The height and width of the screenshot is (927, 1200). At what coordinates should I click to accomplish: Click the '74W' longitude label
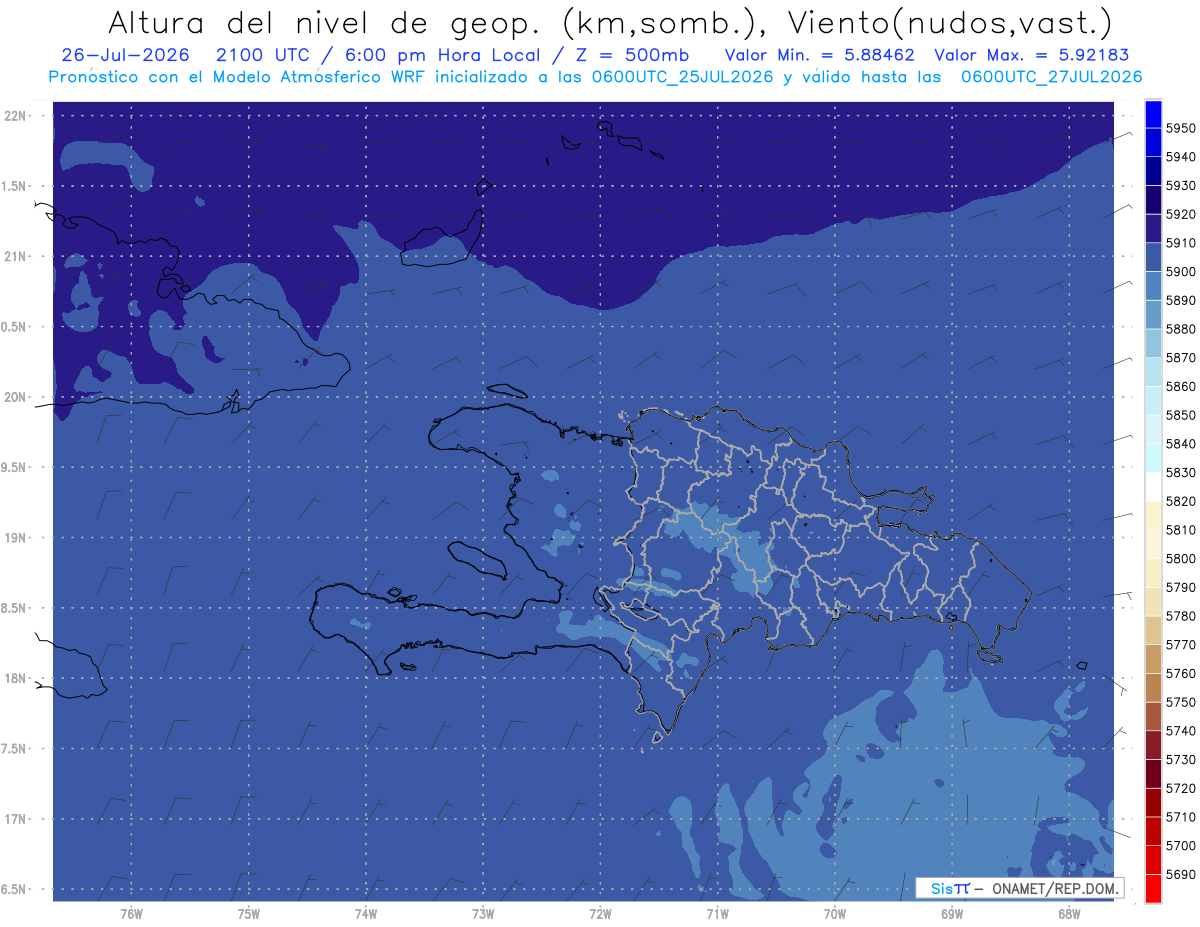tap(366, 914)
